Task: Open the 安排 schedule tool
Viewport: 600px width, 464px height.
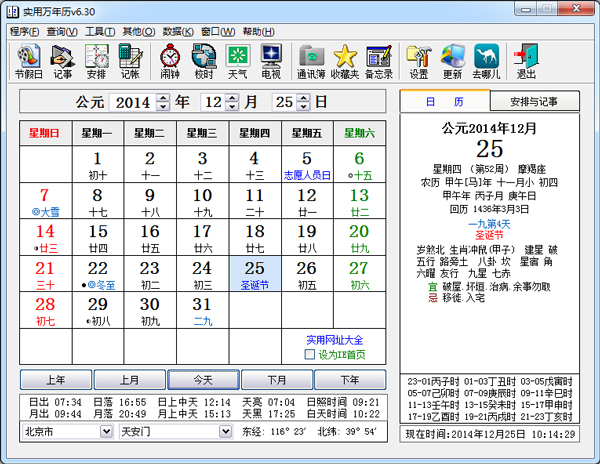Action: tap(96, 61)
